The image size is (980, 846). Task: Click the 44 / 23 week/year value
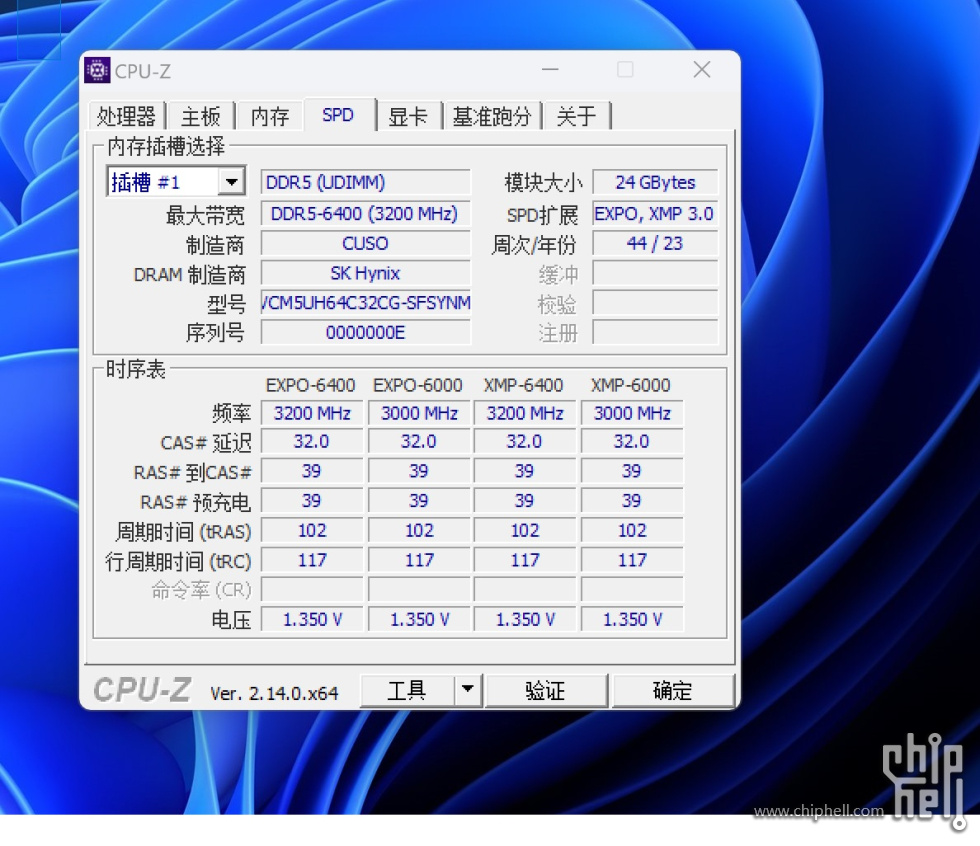pos(655,244)
